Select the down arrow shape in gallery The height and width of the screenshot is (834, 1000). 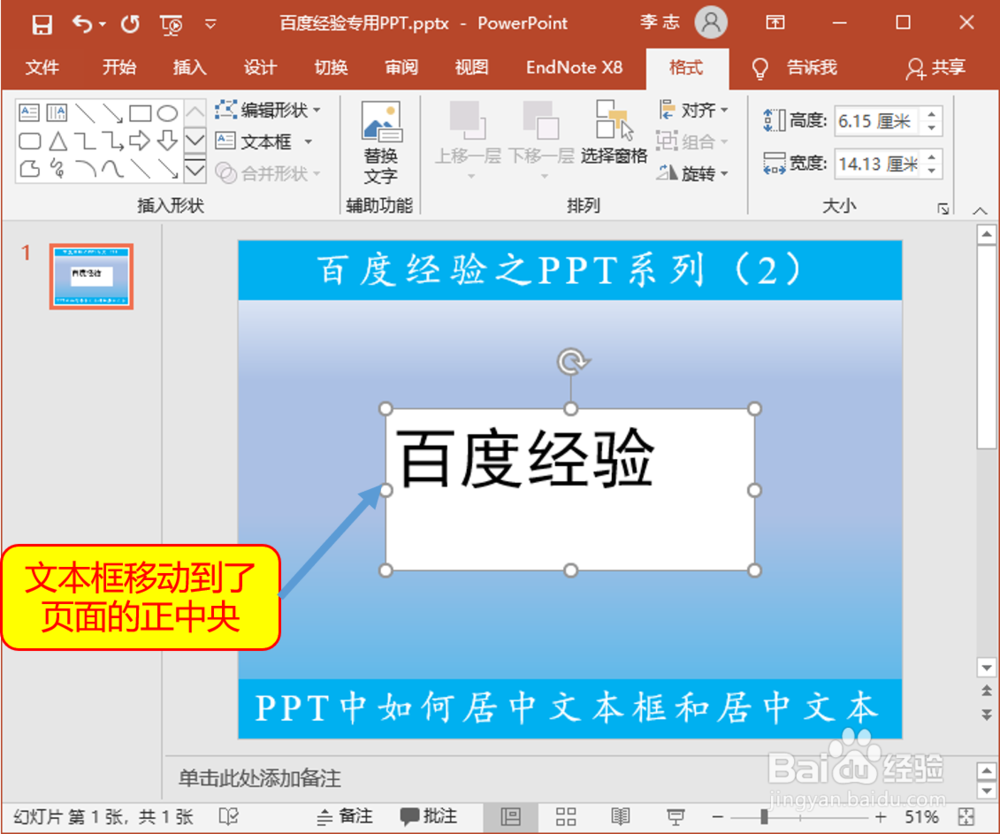coord(167,140)
